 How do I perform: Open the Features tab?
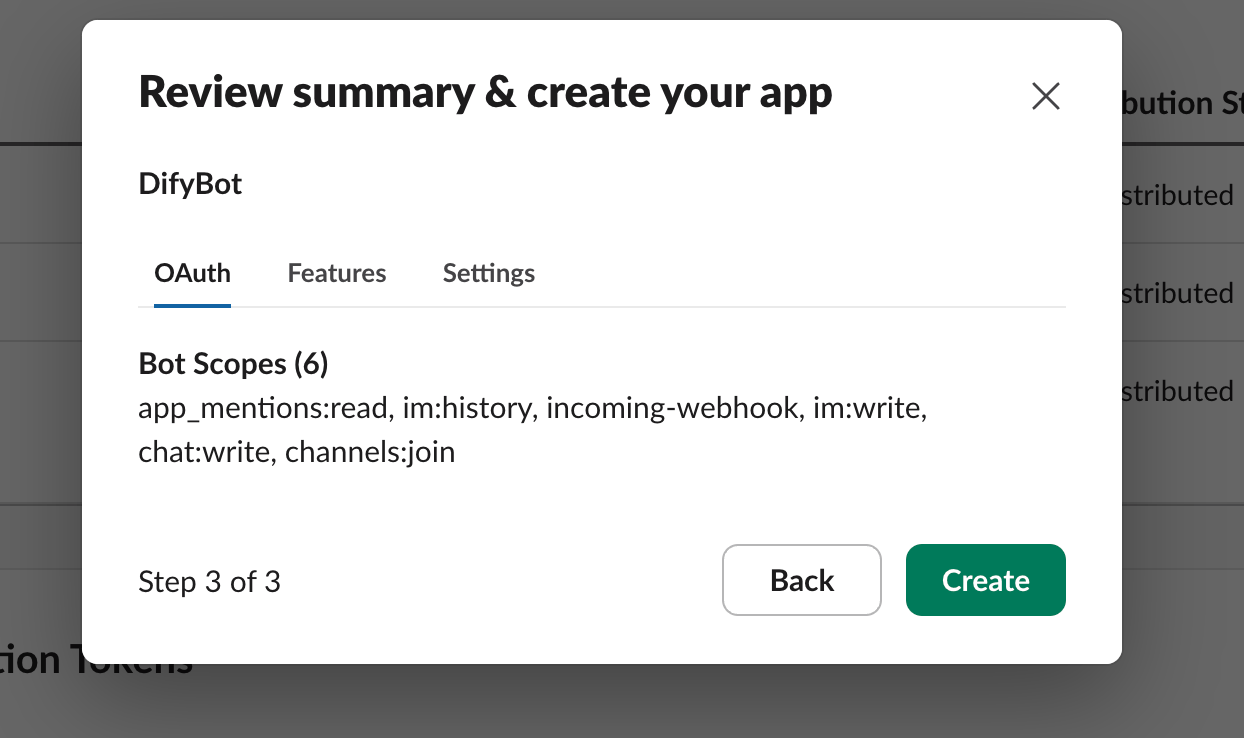(x=337, y=273)
